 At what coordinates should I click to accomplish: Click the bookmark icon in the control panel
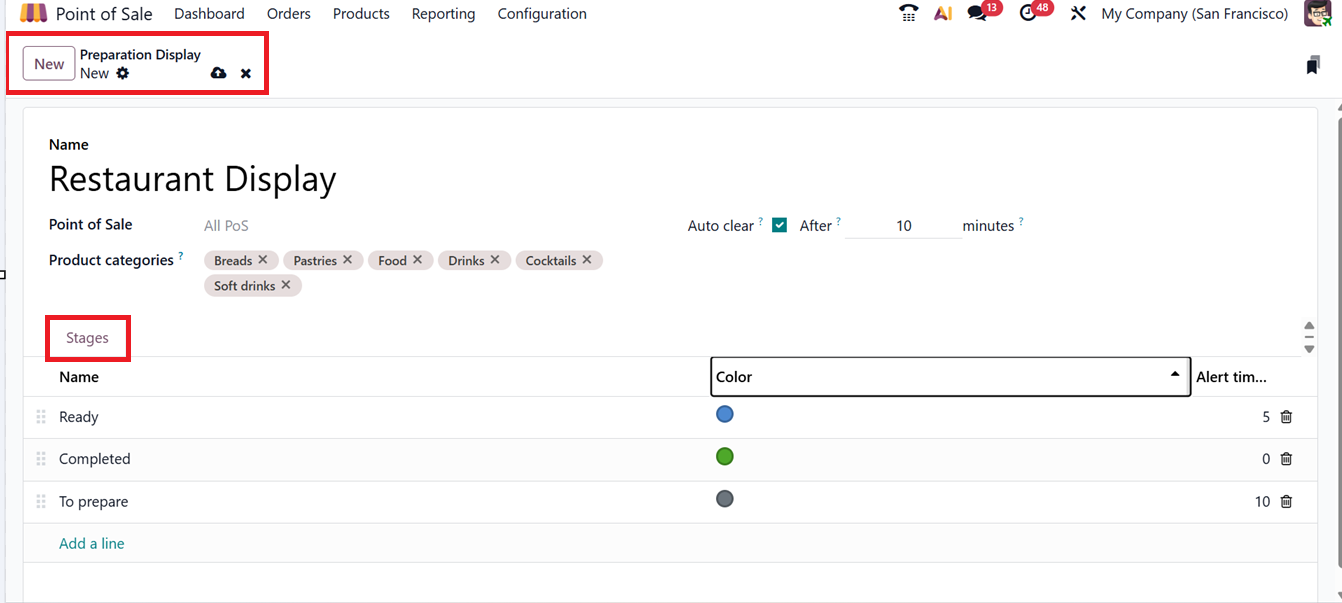click(x=1313, y=66)
